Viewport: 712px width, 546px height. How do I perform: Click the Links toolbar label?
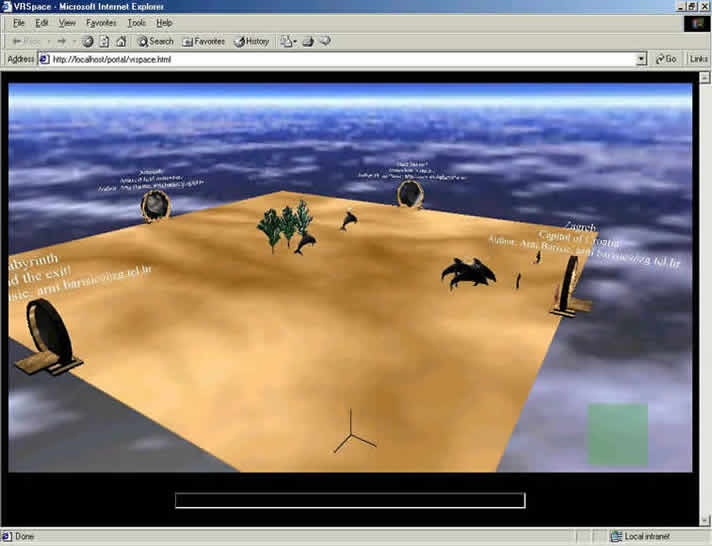(698, 59)
